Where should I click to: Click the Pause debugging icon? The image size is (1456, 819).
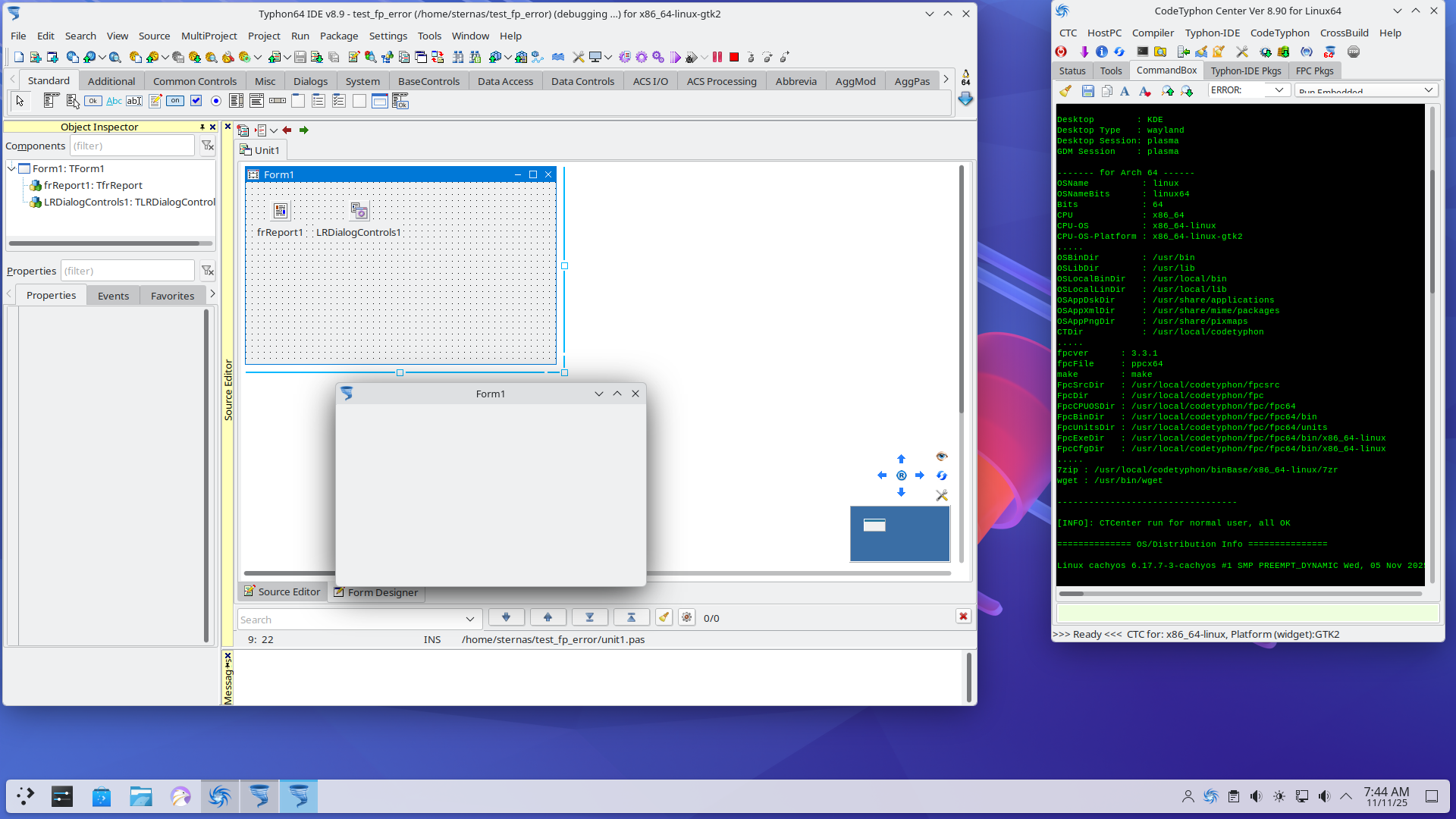pyautogui.click(x=717, y=57)
